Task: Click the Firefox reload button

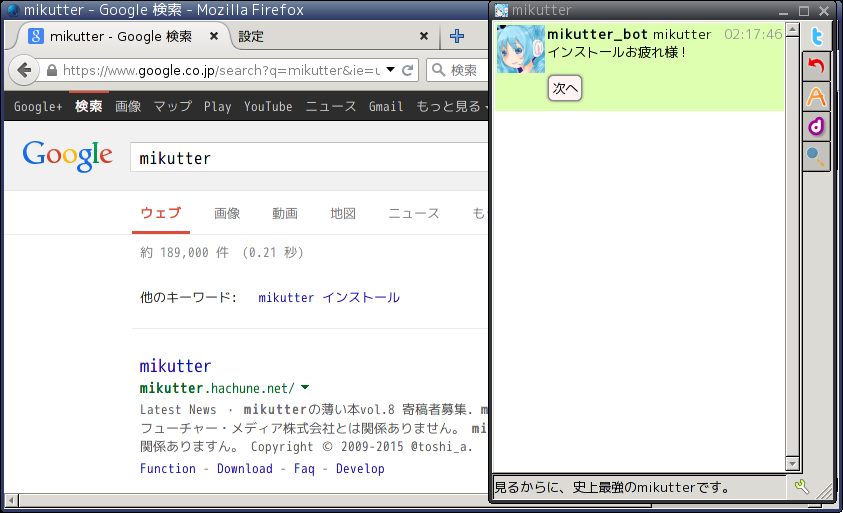Action: click(x=408, y=70)
